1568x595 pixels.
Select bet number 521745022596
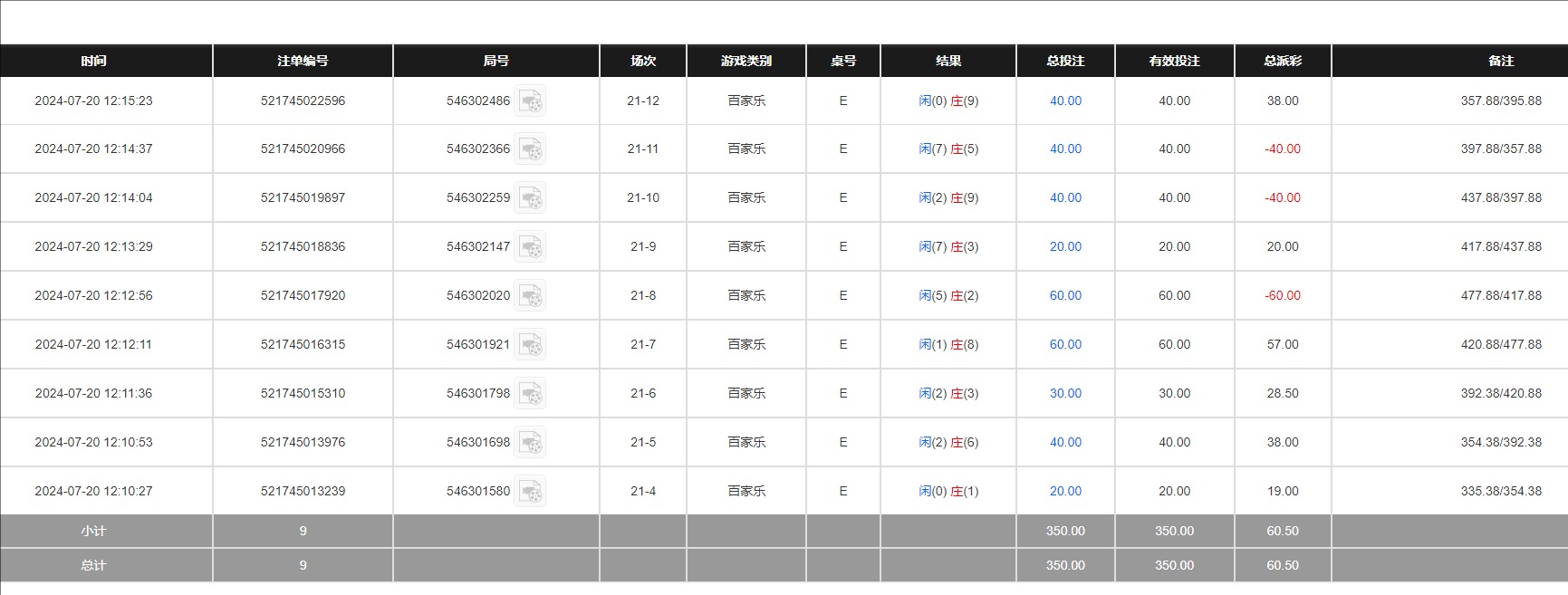pyautogui.click(x=303, y=101)
